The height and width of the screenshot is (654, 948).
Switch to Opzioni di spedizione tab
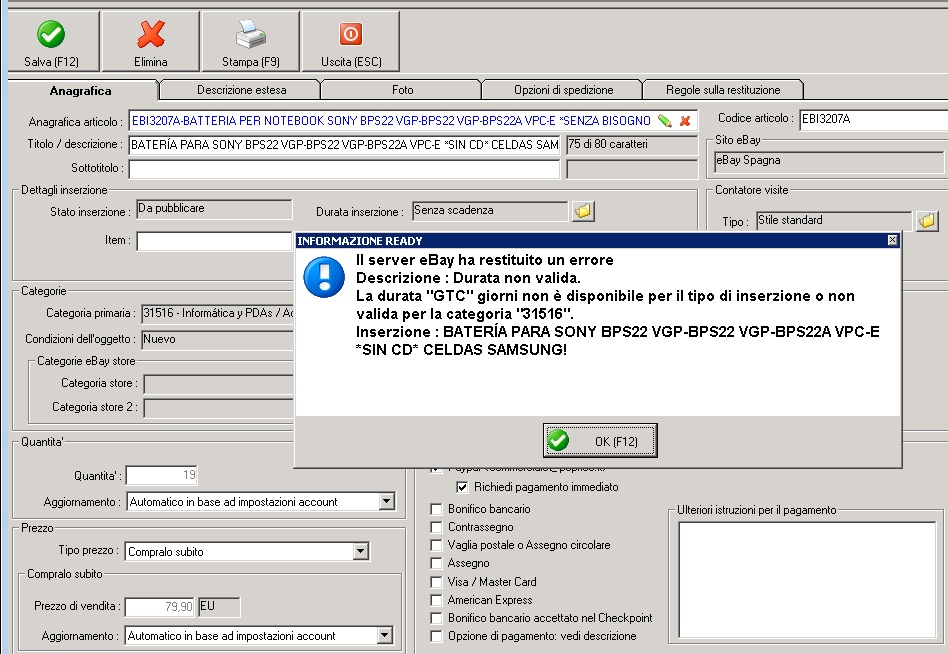[x=563, y=90]
